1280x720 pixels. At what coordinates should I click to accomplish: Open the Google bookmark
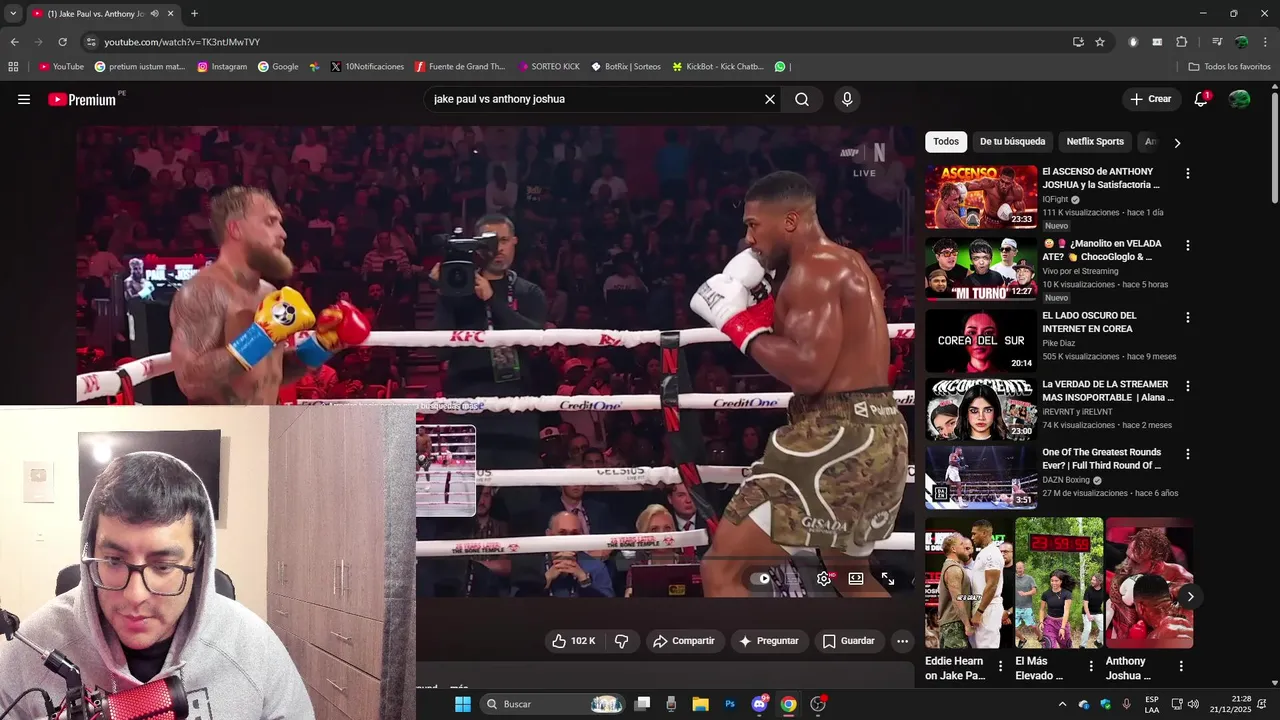coord(278,67)
